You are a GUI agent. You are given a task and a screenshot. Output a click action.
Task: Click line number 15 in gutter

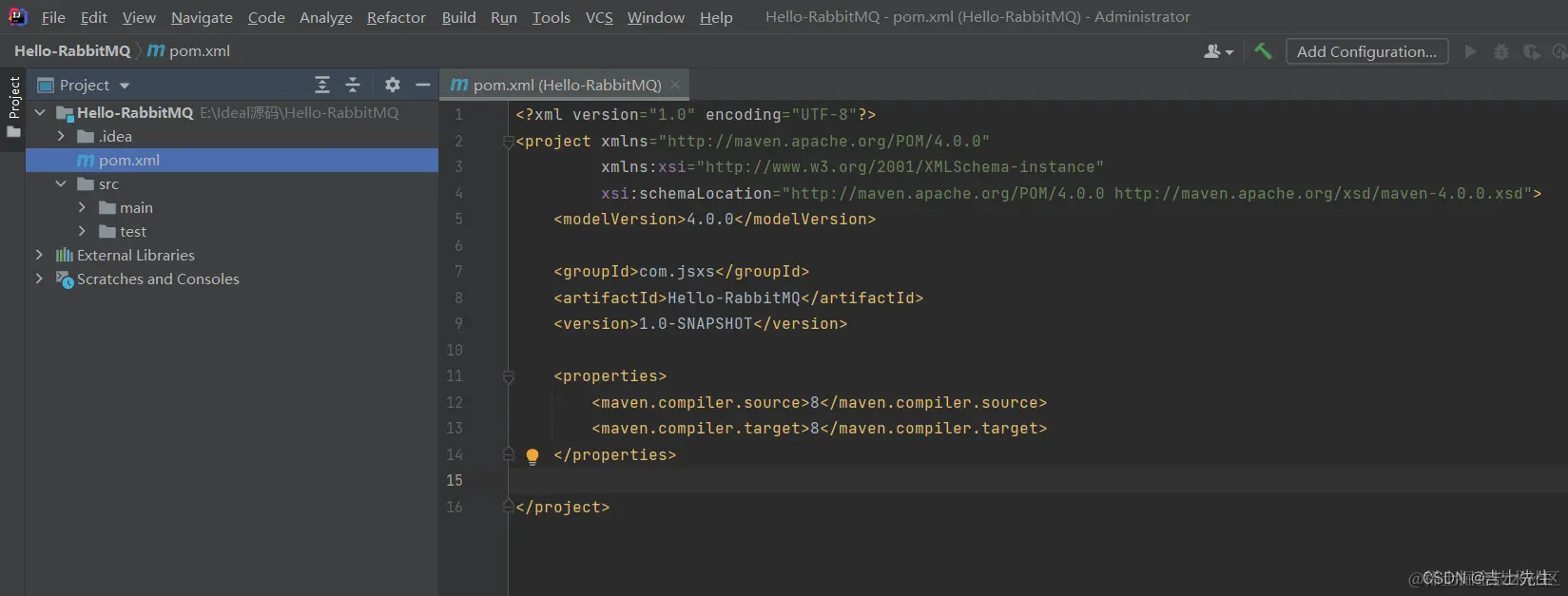(x=455, y=481)
